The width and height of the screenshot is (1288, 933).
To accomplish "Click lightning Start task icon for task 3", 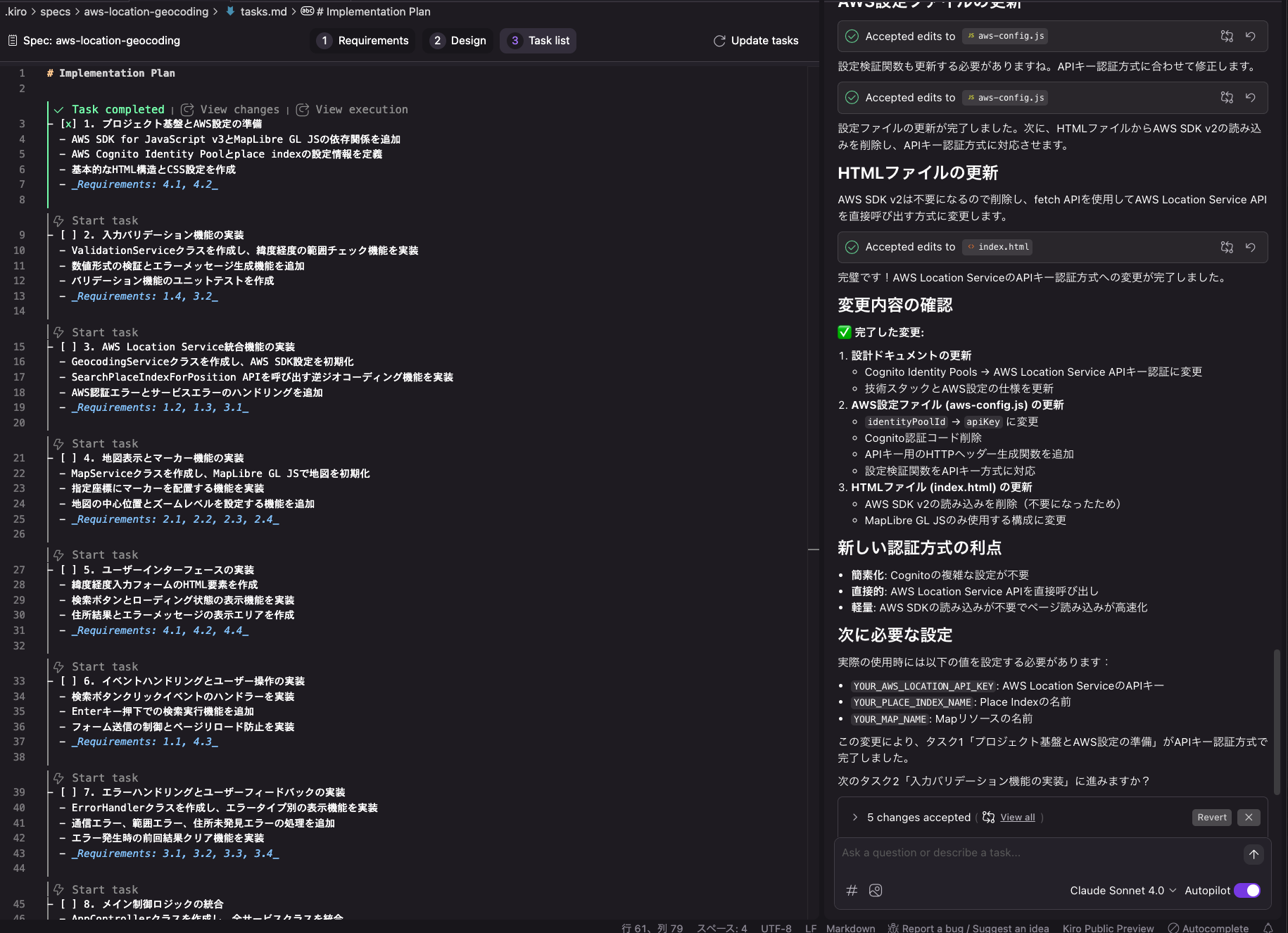I will click(59, 332).
